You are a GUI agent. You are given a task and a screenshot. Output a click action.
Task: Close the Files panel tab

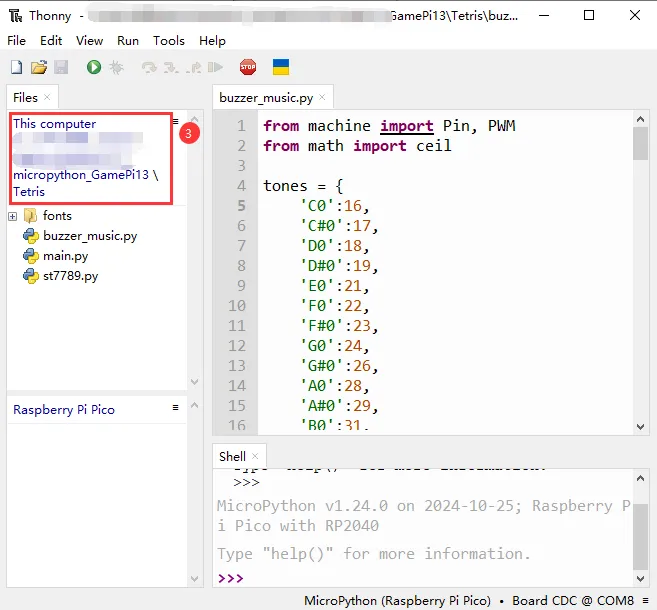47,97
